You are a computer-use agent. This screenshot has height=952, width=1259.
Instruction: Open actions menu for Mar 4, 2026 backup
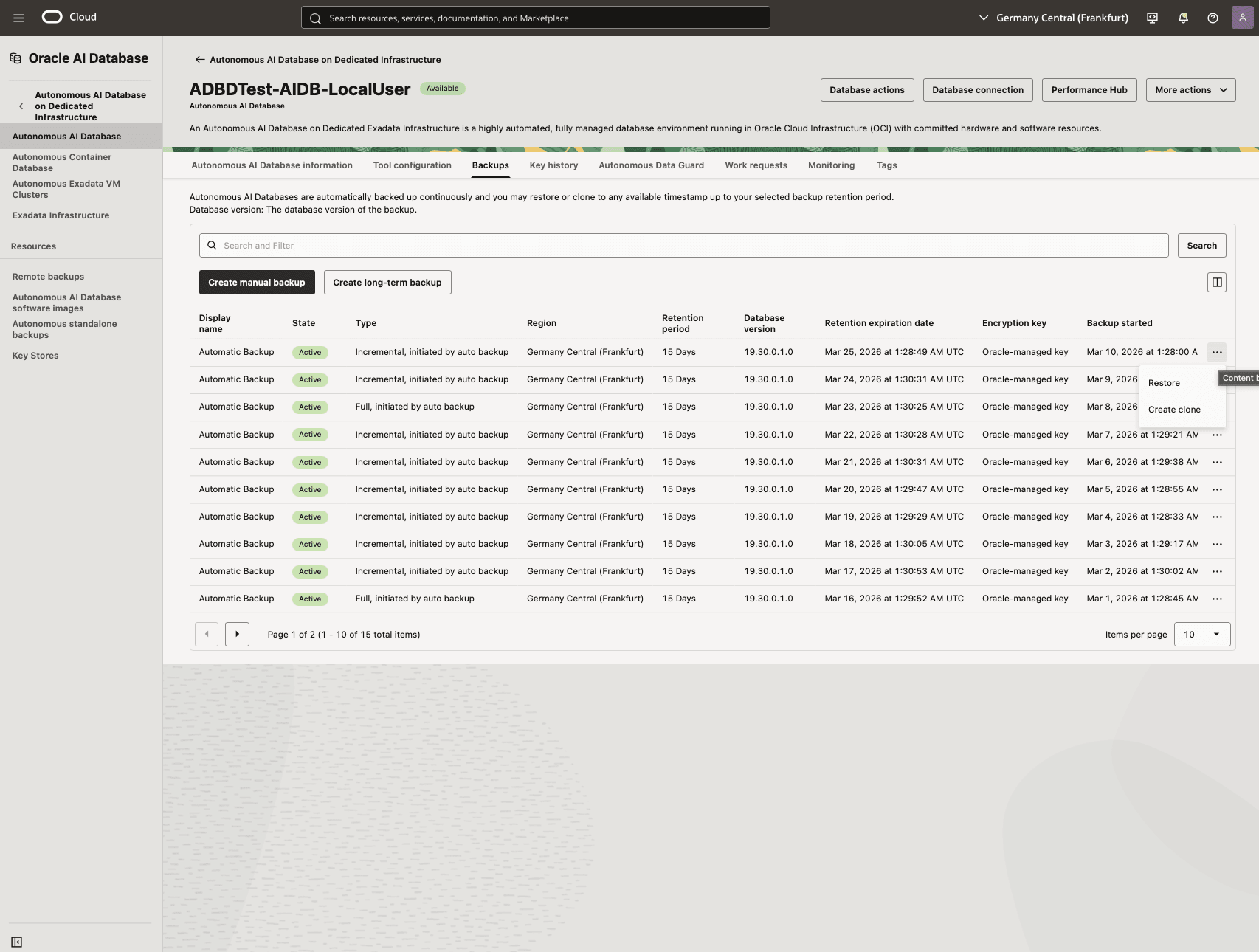point(1217,517)
